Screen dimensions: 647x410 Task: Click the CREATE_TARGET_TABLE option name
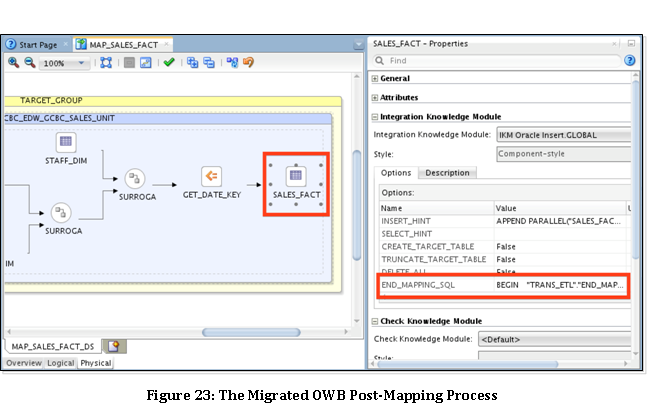click(x=427, y=247)
